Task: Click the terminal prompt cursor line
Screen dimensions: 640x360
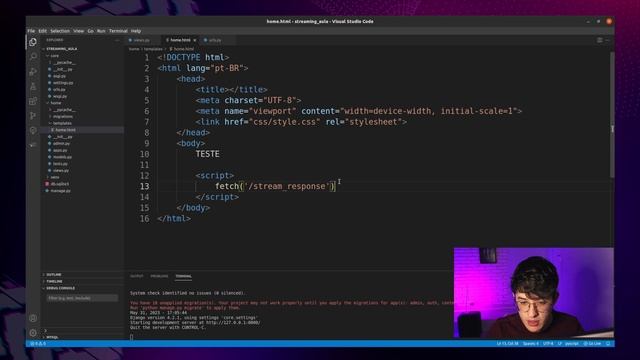Action: click(x=131, y=337)
